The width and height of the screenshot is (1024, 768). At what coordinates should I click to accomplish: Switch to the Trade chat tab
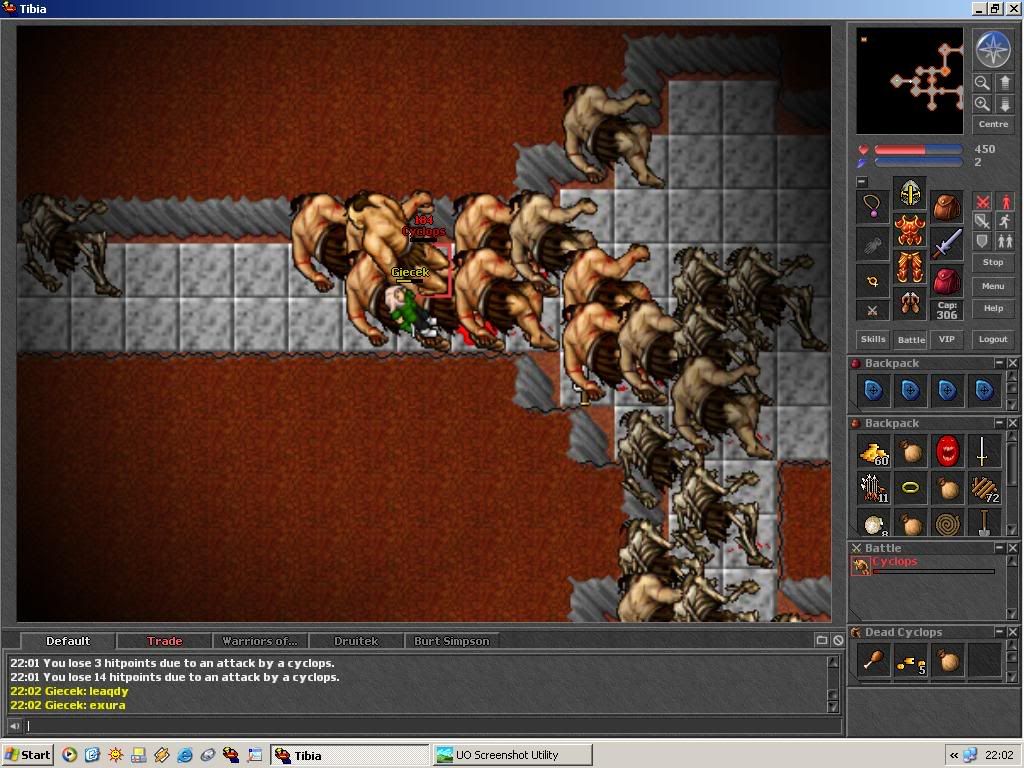point(165,641)
